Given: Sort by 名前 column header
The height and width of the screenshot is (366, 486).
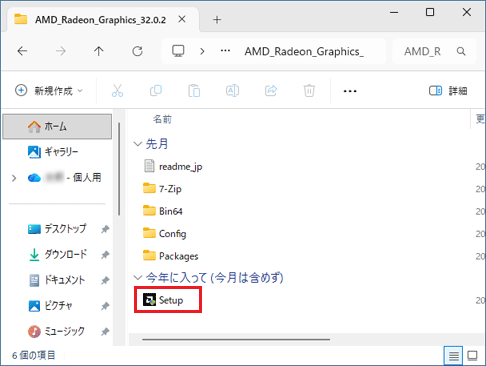Looking at the screenshot, I should (x=162, y=119).
